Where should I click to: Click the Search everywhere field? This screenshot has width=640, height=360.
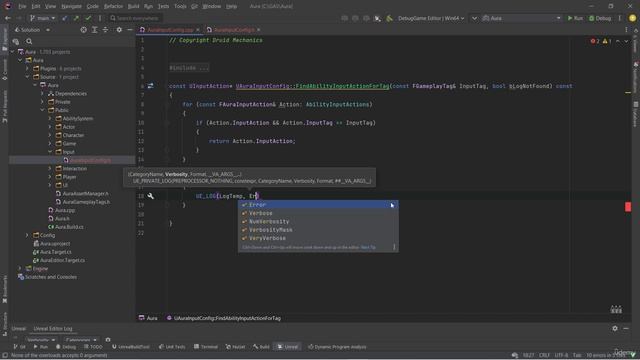tap(135, 18)
